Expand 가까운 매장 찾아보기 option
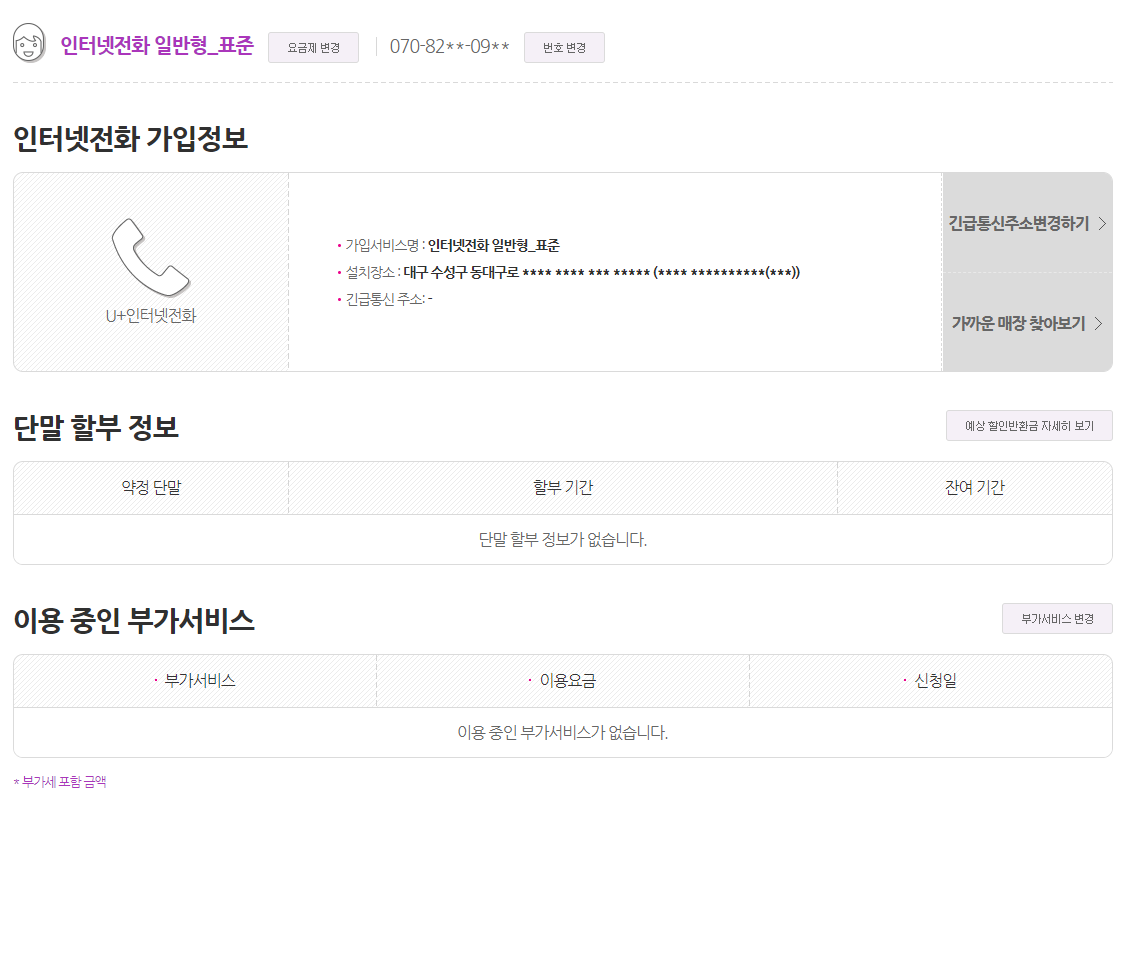The height and width of the screenshot is (971, 1122). (x=1020, y=324)
